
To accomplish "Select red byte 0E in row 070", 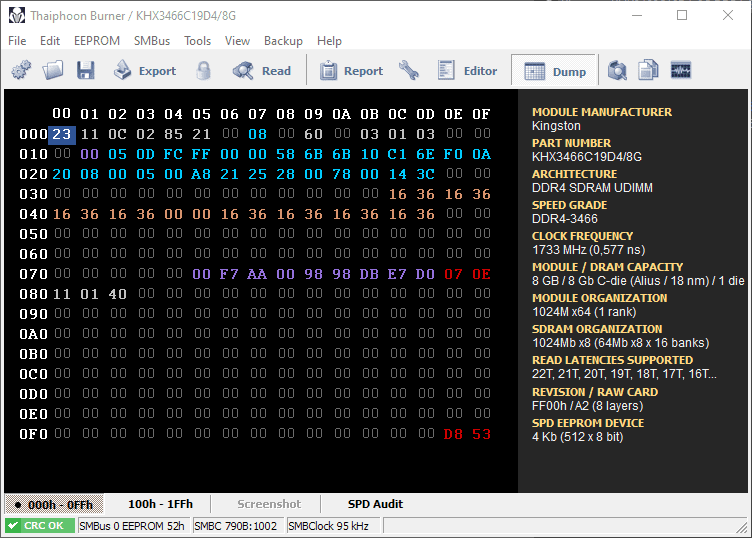I will click(482, 274).
